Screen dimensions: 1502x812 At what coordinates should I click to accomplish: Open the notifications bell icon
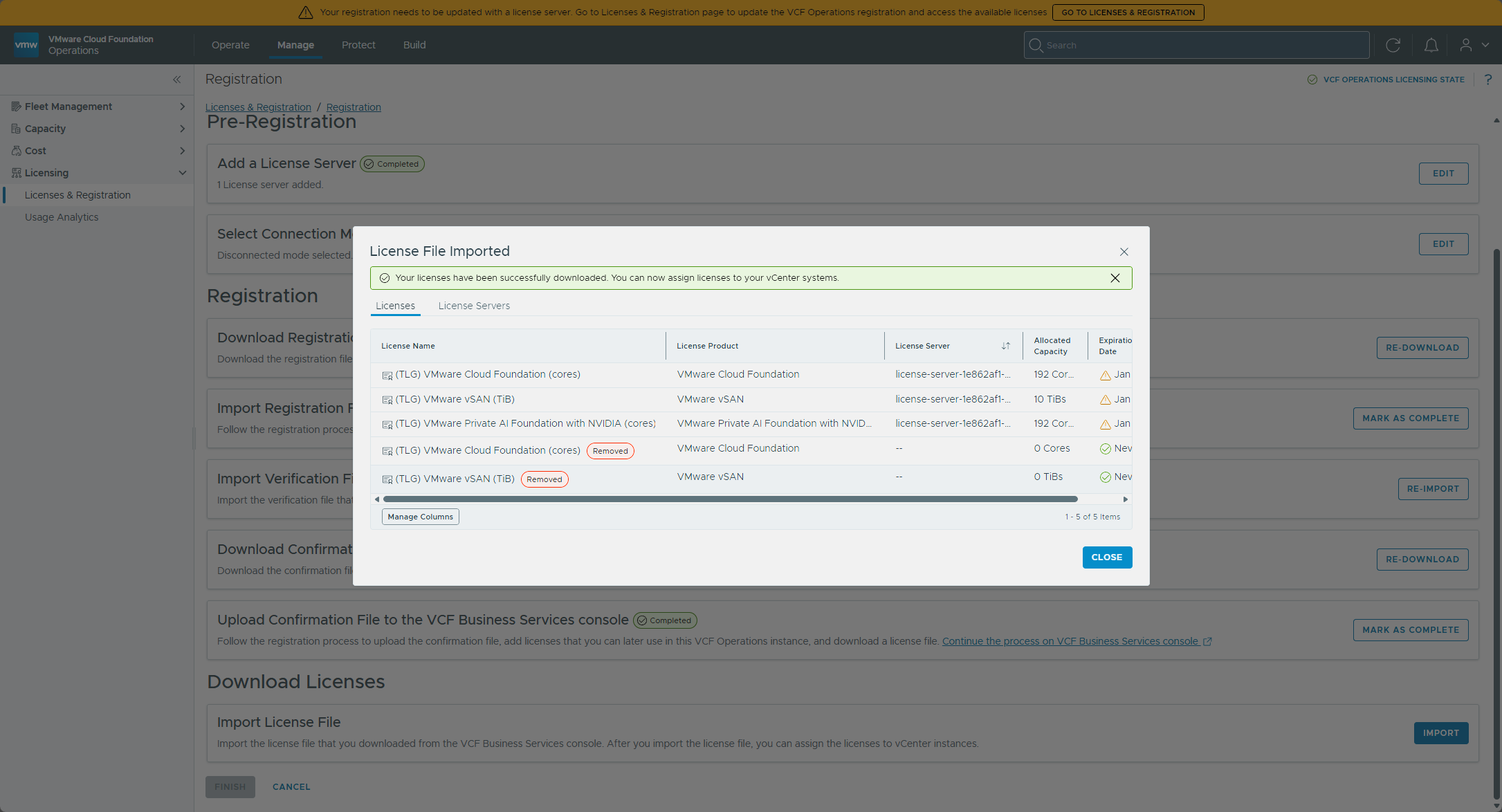[1431, 45]
